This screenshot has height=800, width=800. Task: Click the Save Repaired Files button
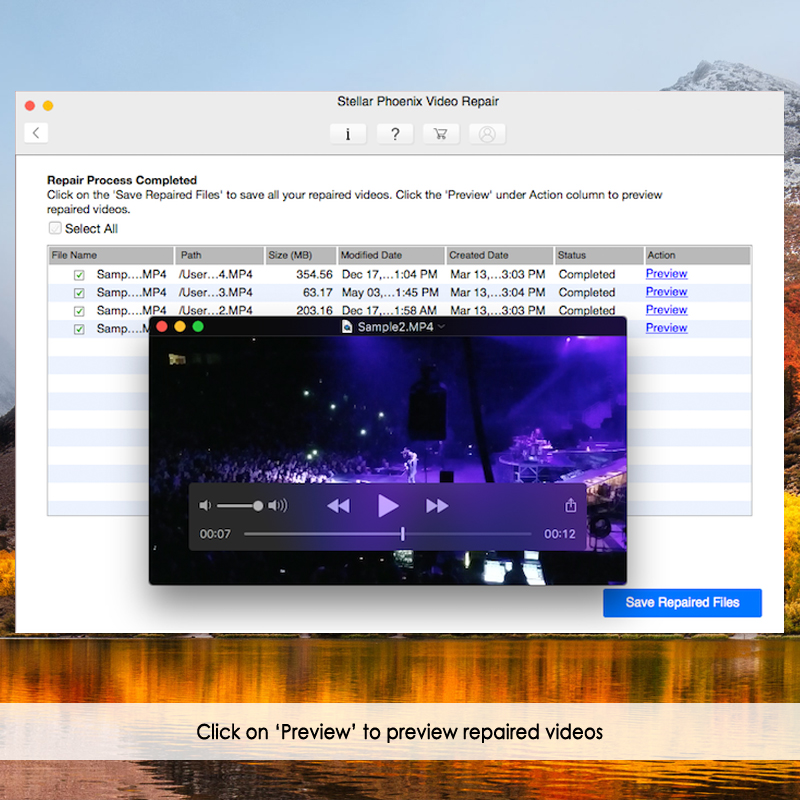pos(682,603)
